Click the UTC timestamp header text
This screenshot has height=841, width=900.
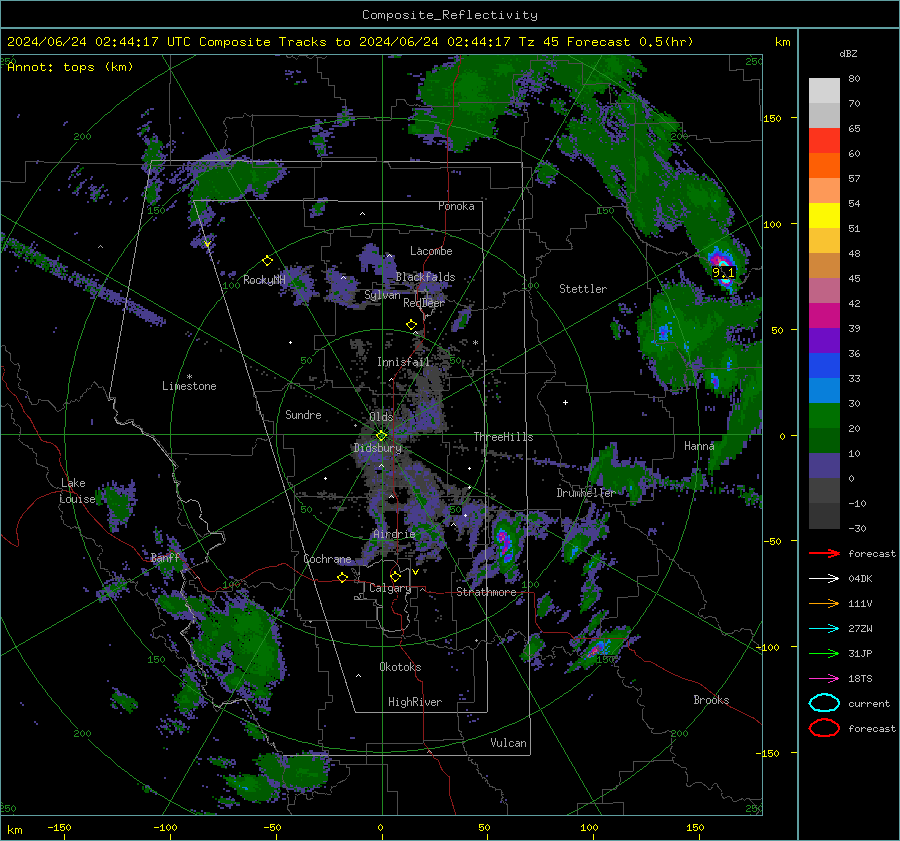(x=350, y=42)
